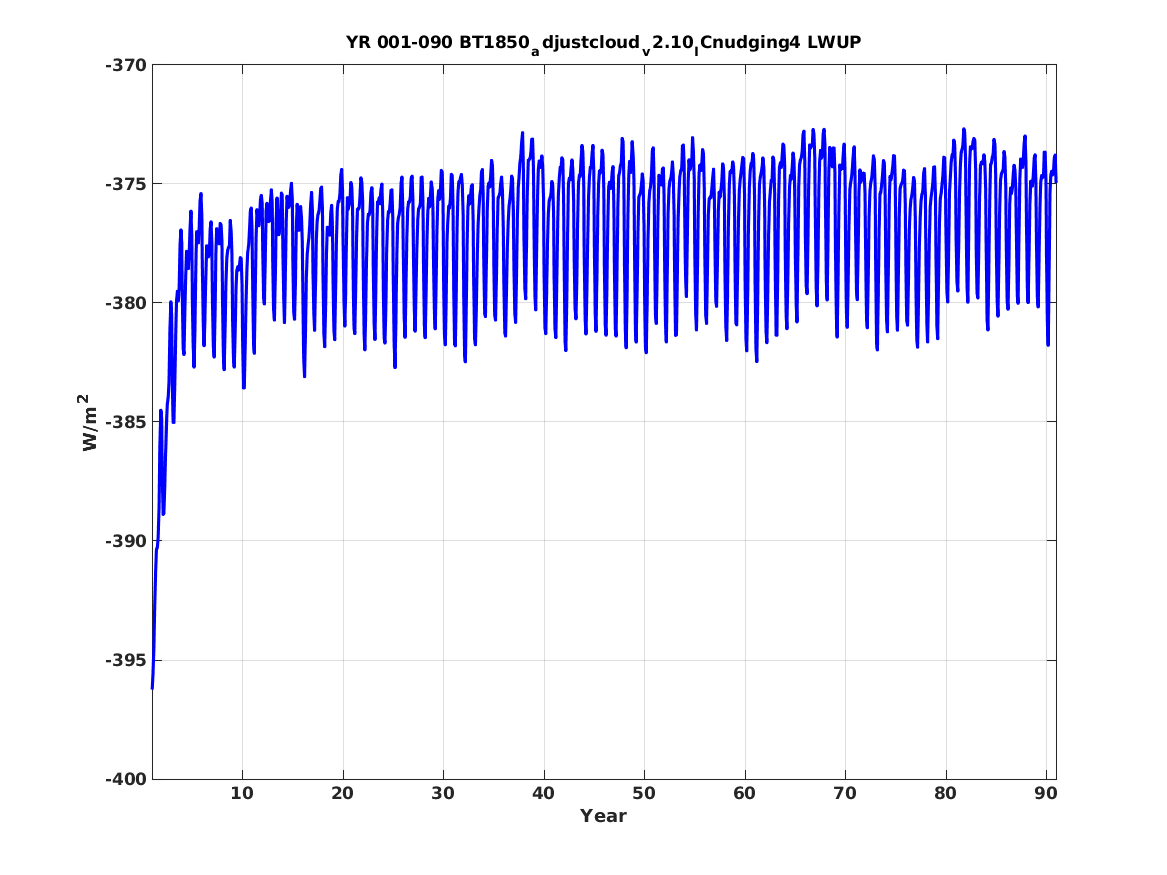Click the y-axis tick label '-370'
Viewport: 1167px width, 875px height.
(x=126, y=65)
